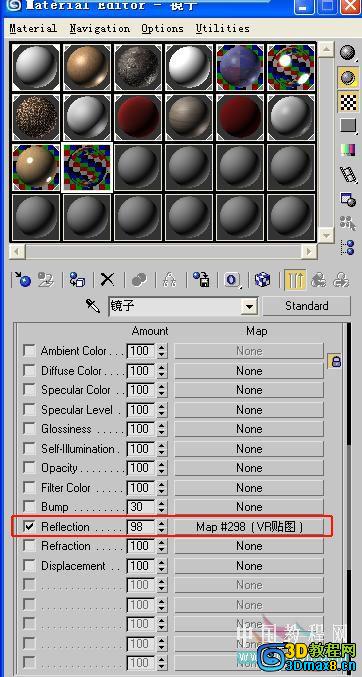Enable the Bump map checkbox
The image size is (362, 677).
point(29,507)
